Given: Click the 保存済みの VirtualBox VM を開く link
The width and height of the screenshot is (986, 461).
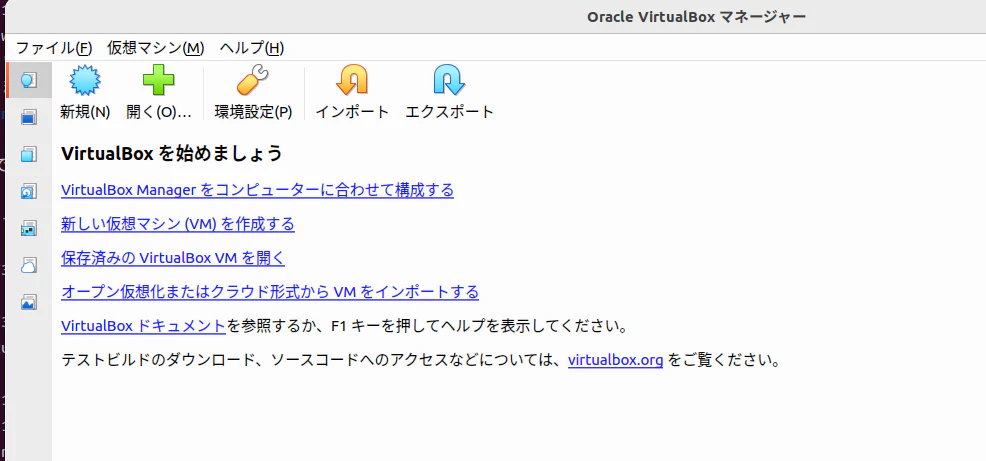Looking at the screenshot, I should (173, 258).
